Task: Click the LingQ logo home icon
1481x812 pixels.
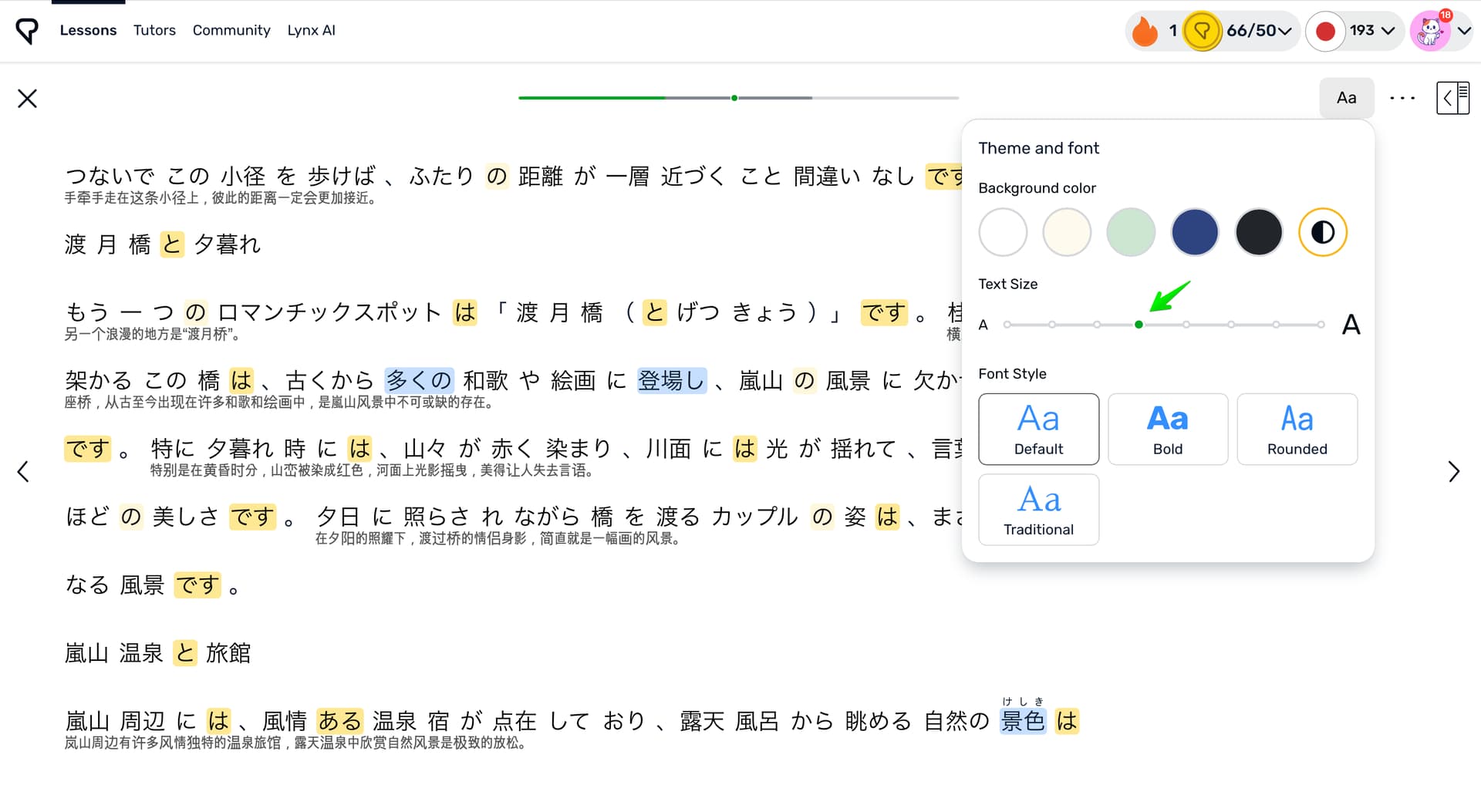Action: [27, 31]
